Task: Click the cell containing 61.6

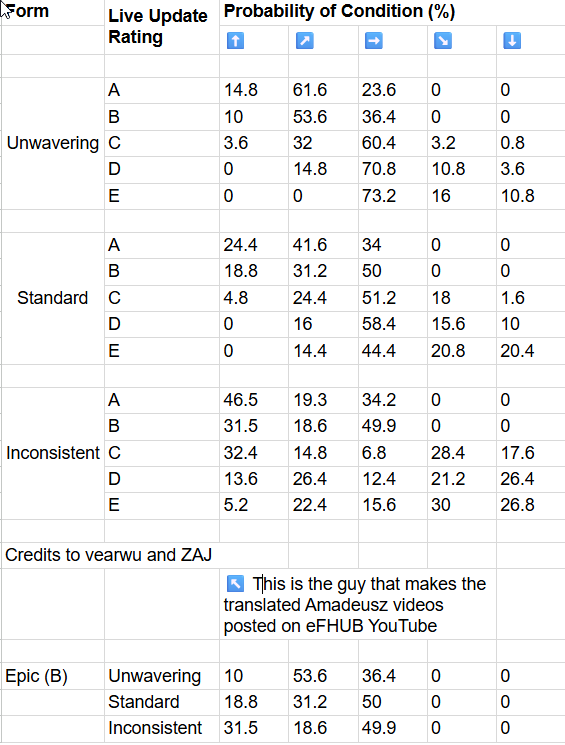Action: coord(323,90)
